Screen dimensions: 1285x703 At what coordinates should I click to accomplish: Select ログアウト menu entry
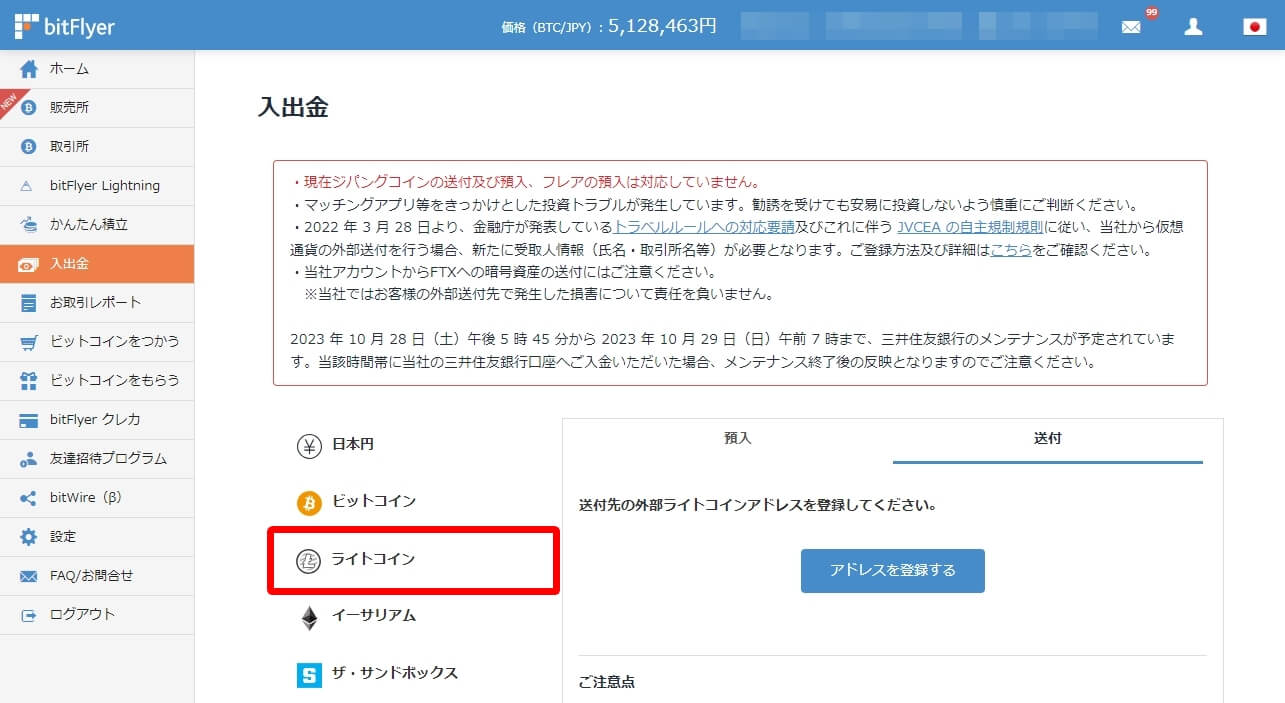point(97,615)
